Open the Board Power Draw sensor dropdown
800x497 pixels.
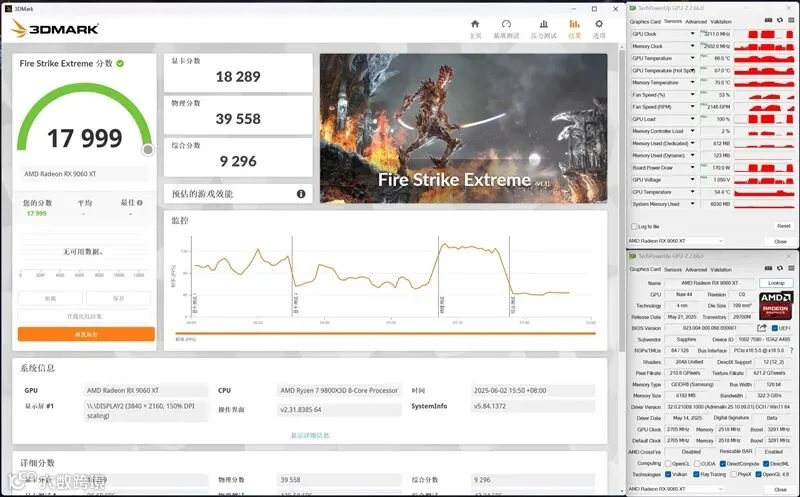click(x=692, y=167)
